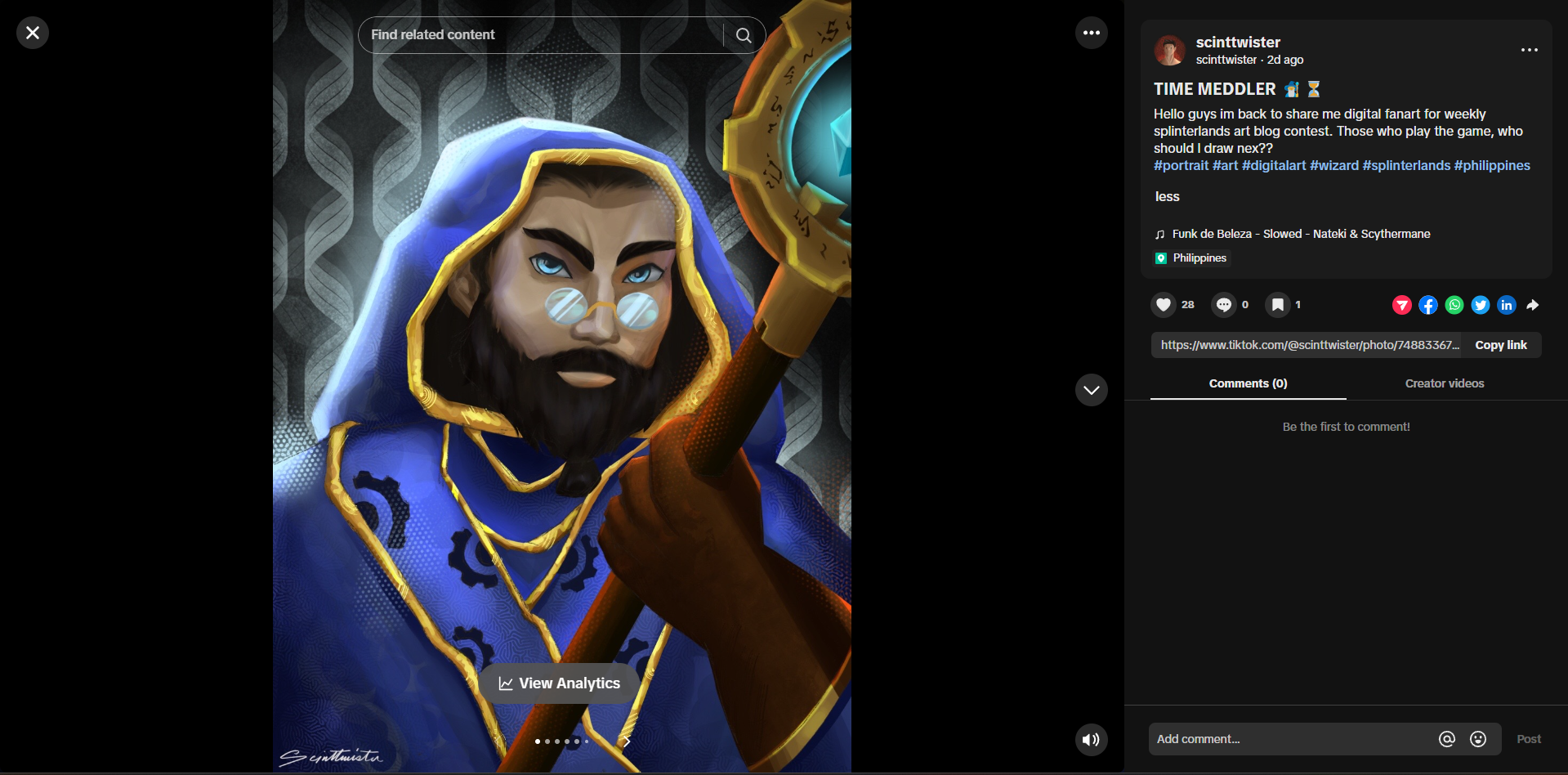Collapse caption with less
Viewport: 1568px width, 775px height.
tap(1167, 196)
